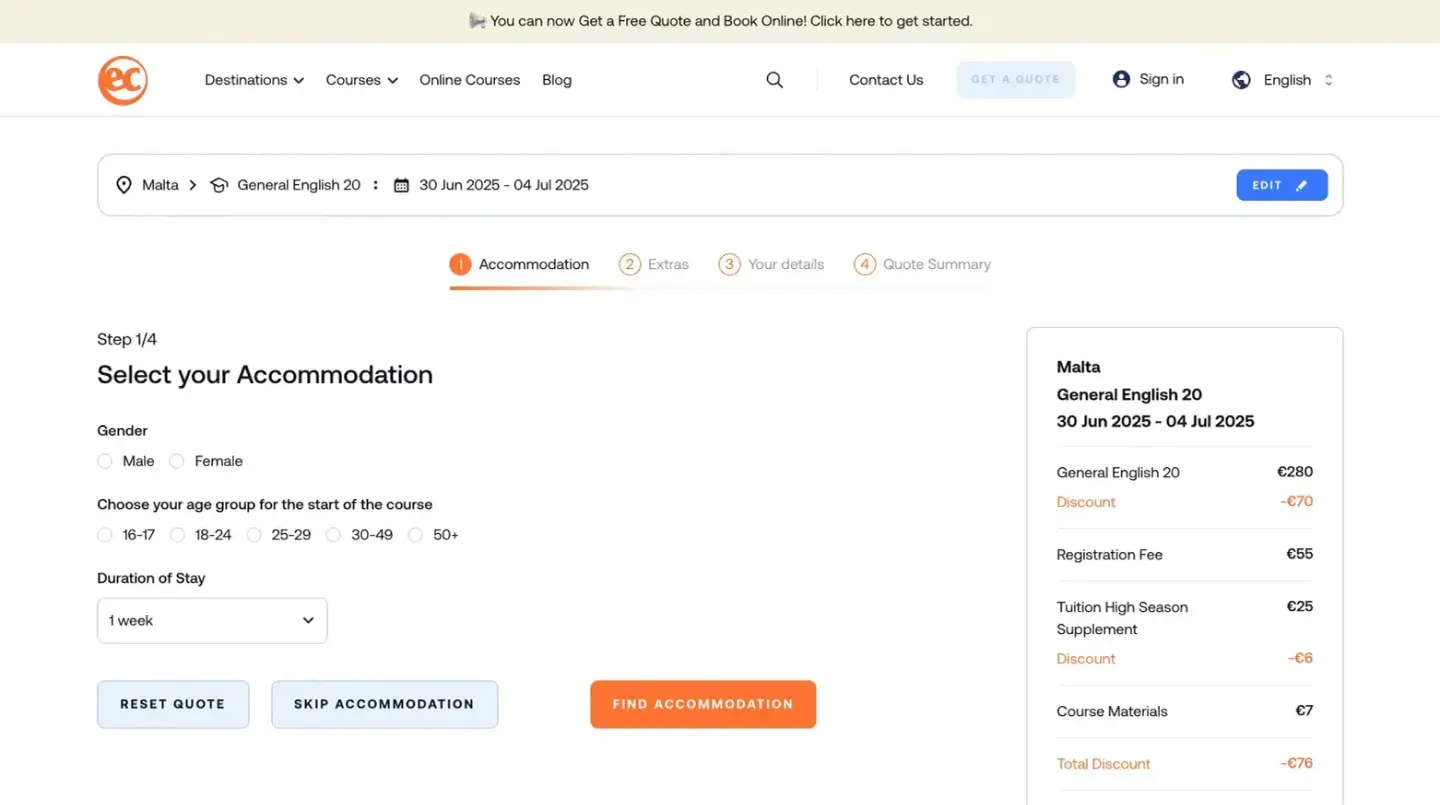Click the calendar icon beside dates
The height and width of the screenshot is (805, 1440).
[401, 185]
